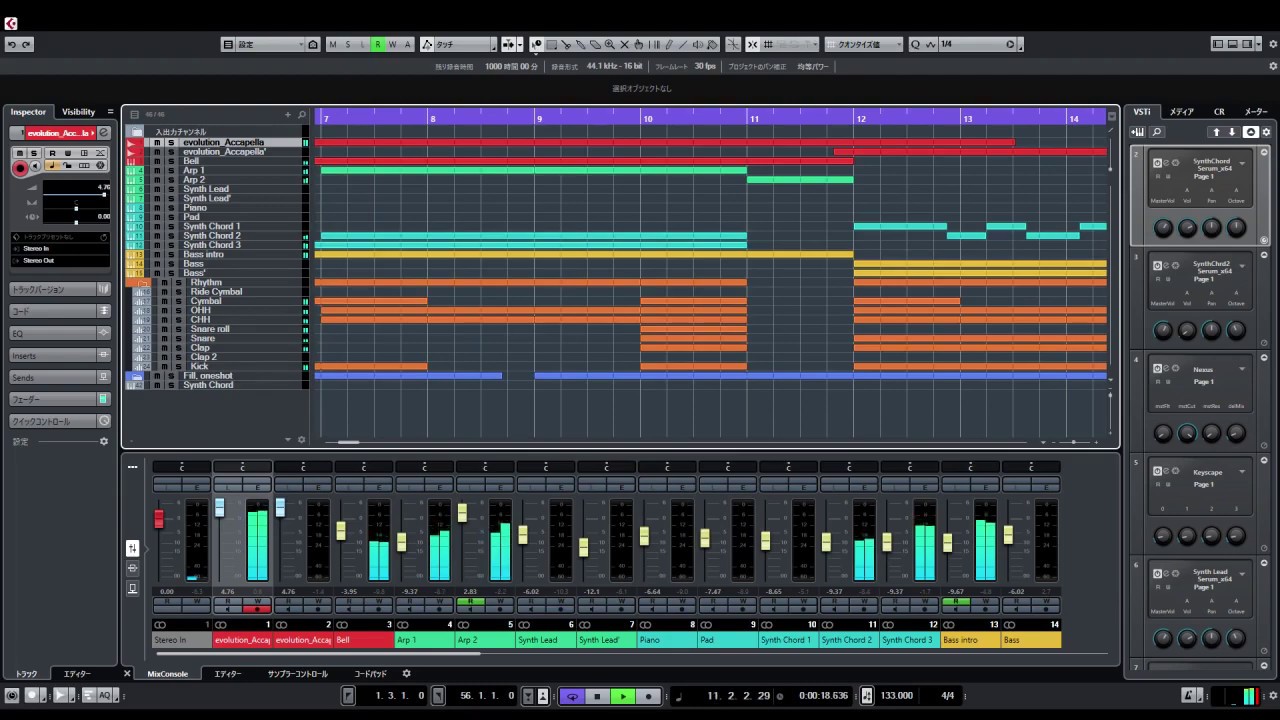Select the Zoom magnifier tool in toolbar
The height and width of the screenshot is (720, 1280).
point(609,45)
